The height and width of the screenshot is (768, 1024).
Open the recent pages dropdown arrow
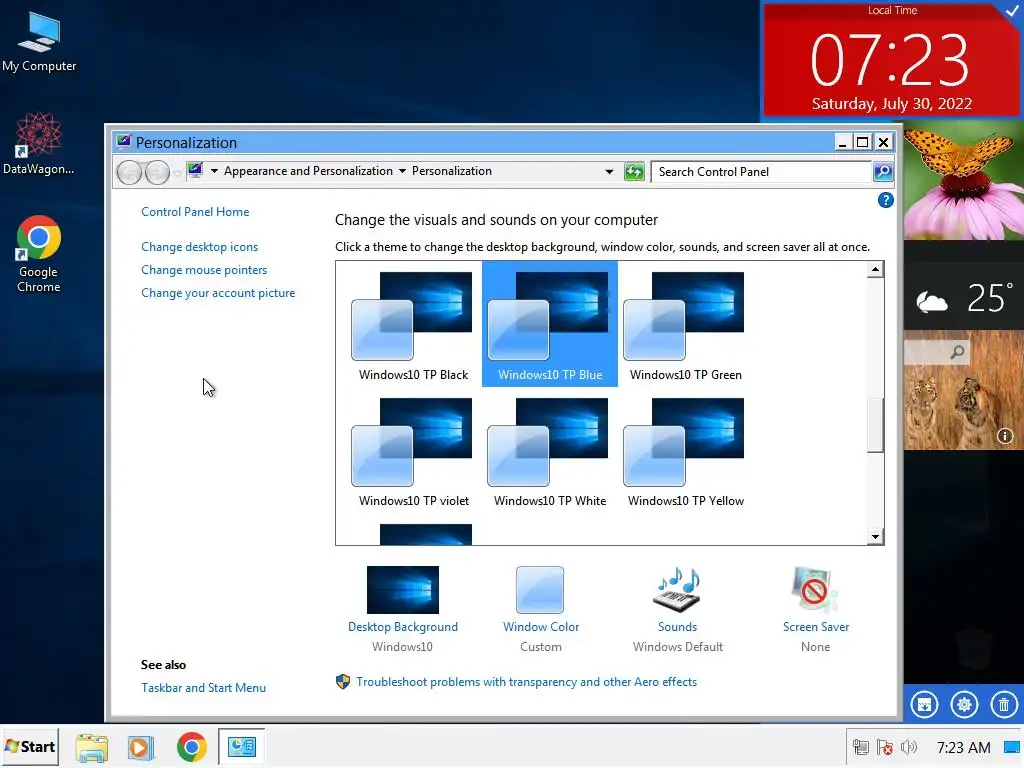point(177,173)
